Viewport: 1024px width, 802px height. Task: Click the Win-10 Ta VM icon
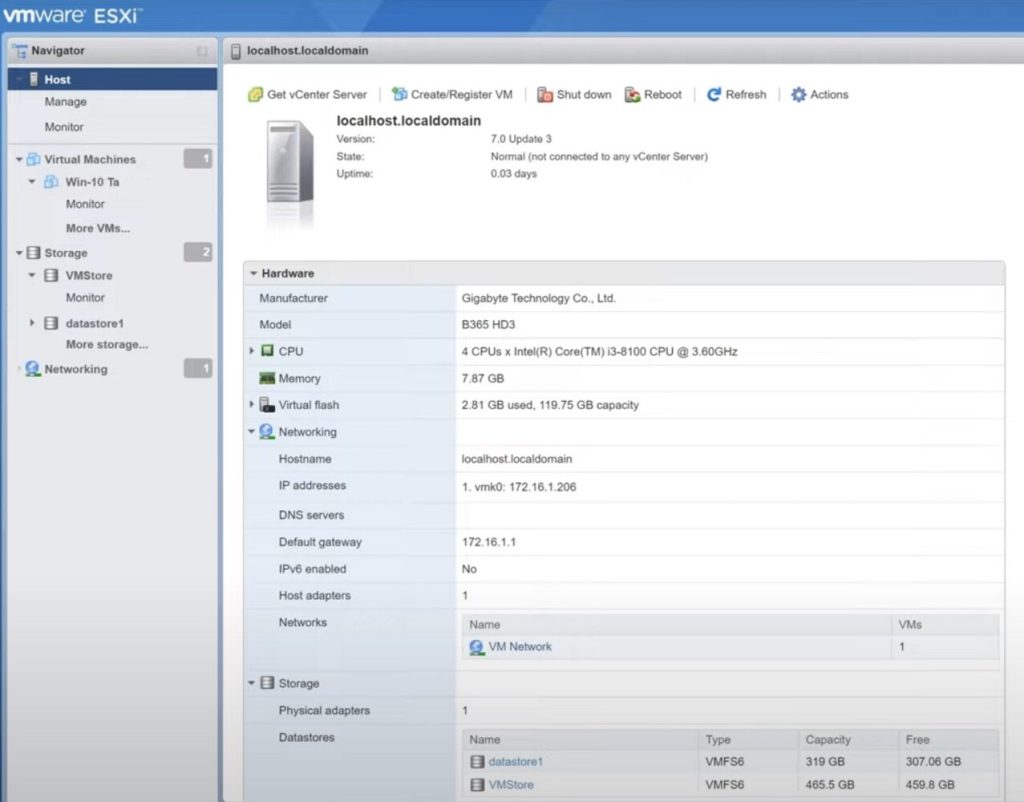point(51,182)
